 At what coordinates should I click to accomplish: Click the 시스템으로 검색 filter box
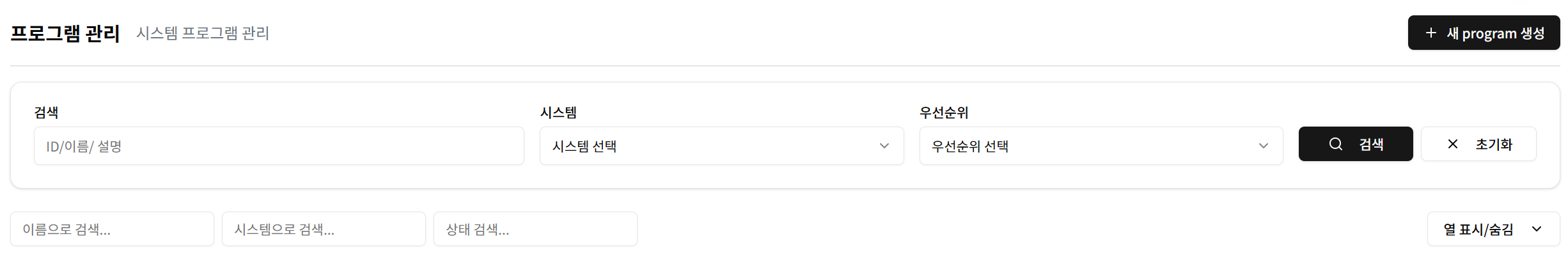pyautogui.click(x=324, y=229)
